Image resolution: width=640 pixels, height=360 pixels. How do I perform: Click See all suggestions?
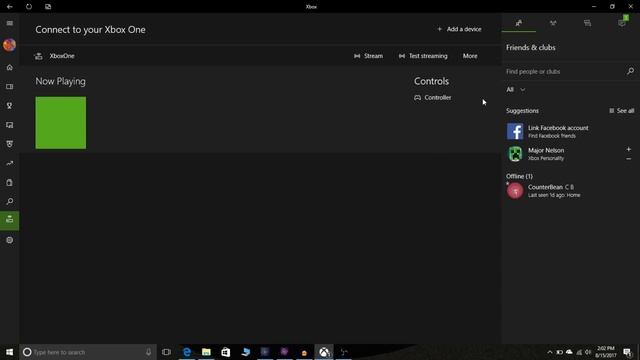pos(622,111)
